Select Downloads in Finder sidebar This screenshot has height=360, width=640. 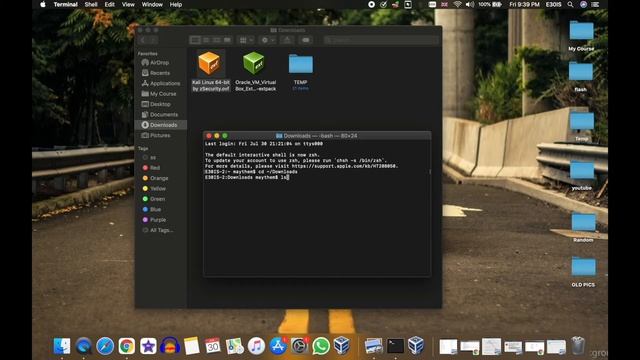coord(160,125)
